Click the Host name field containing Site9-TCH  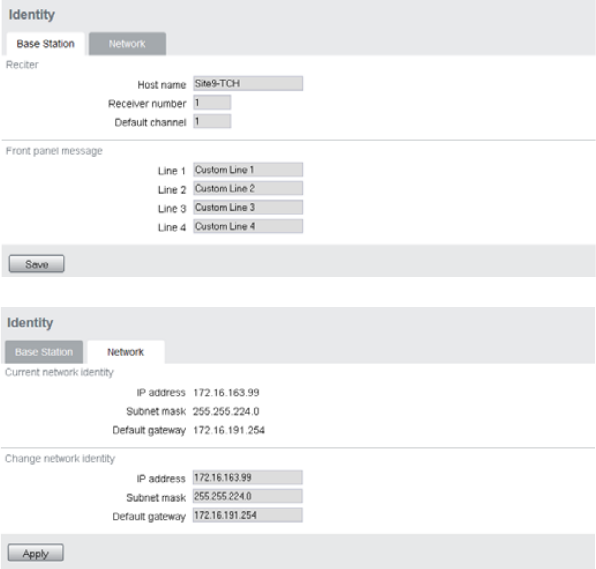(248, 84)
